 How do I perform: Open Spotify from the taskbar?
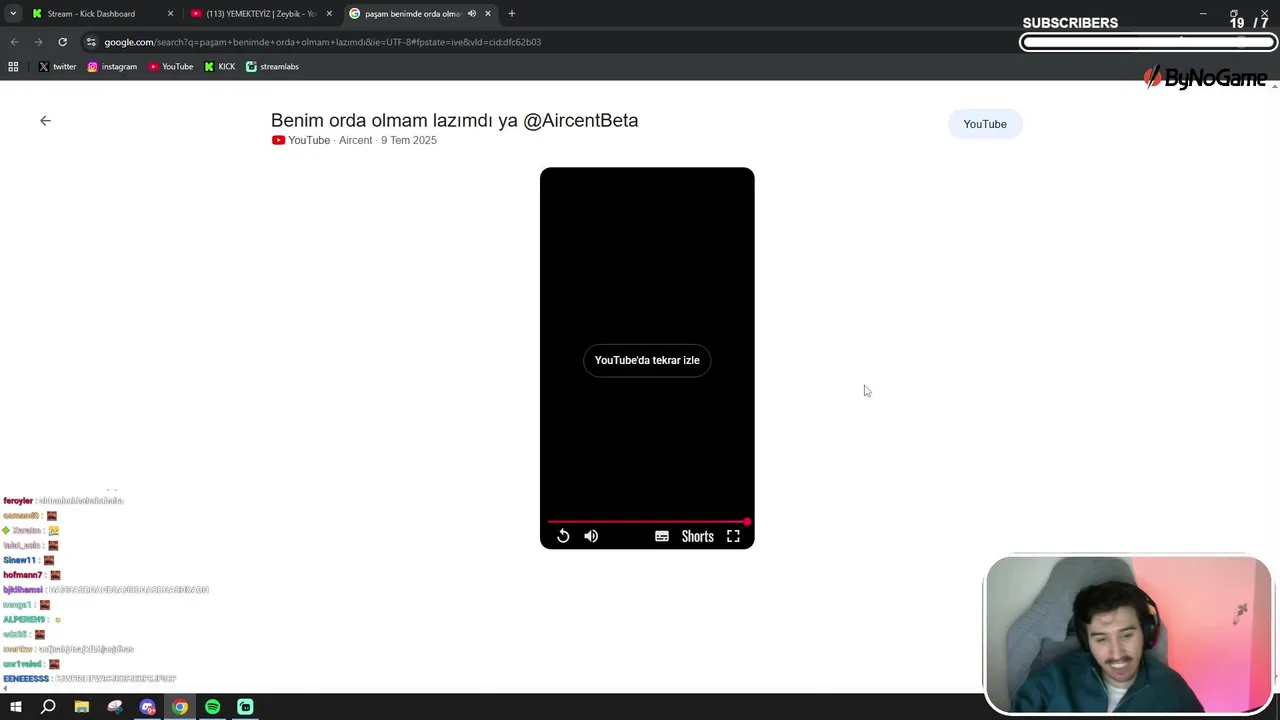213,707
